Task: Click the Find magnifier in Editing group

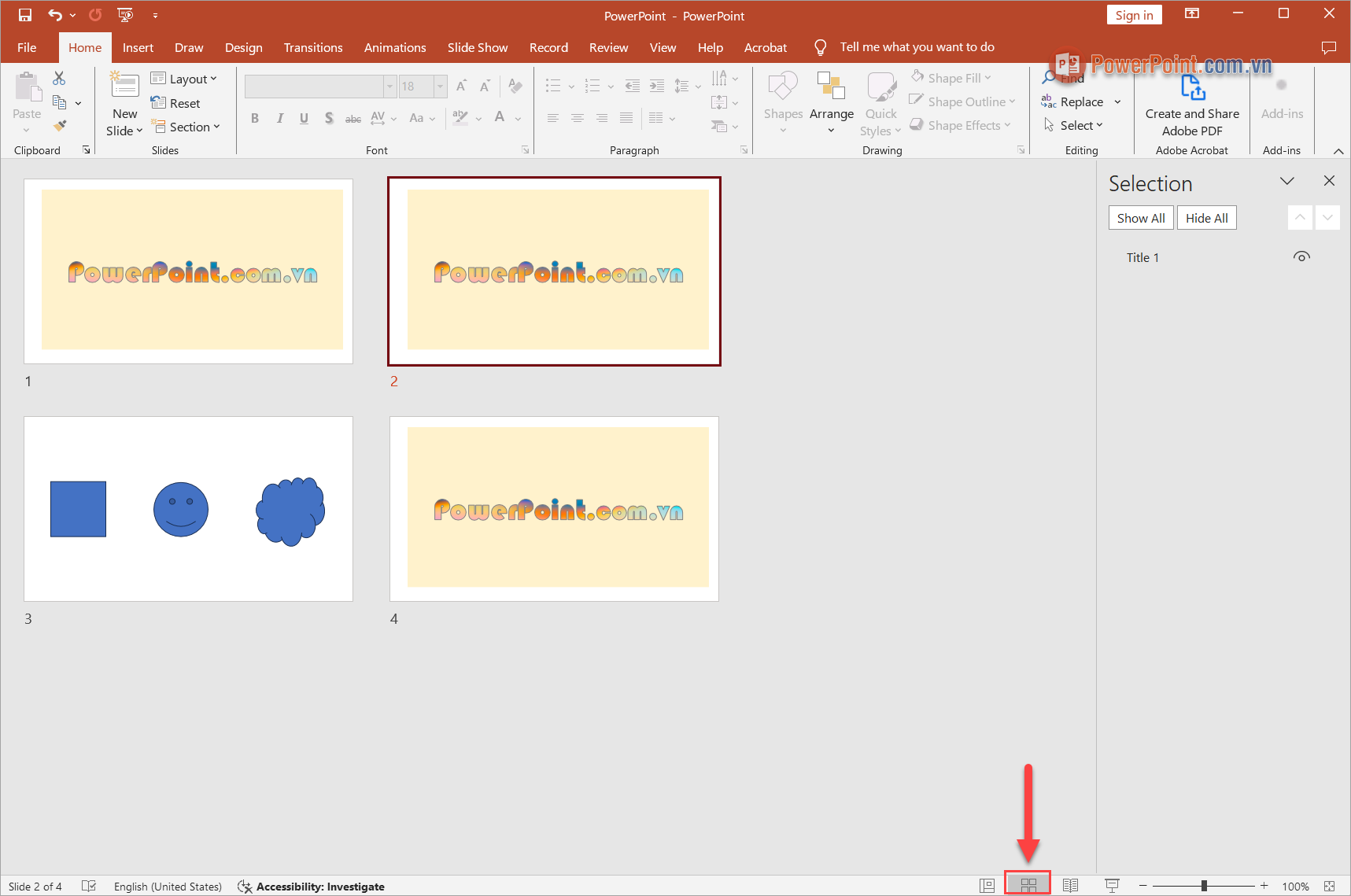Action: coord(1050,77)
